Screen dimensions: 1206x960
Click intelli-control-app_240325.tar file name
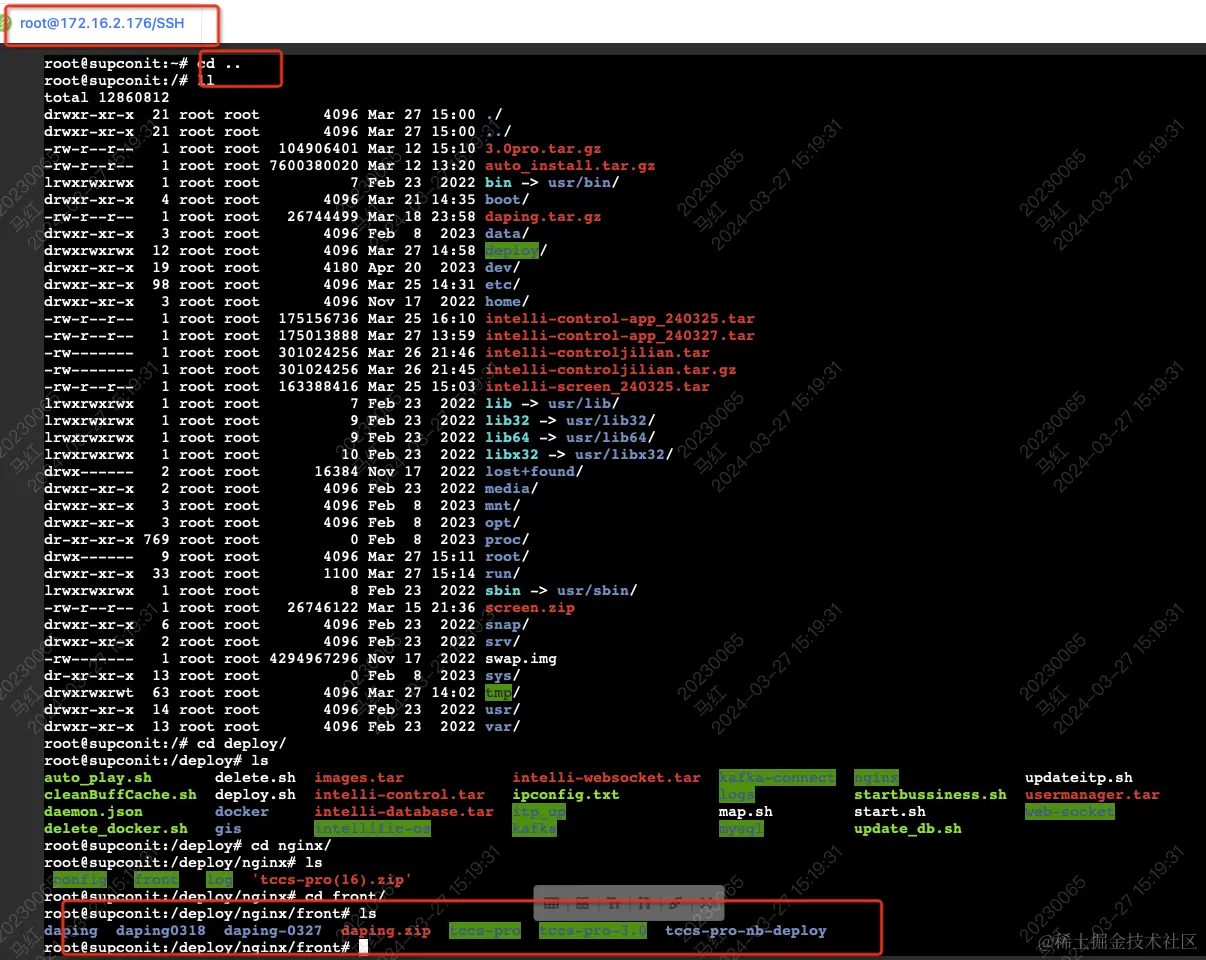click(x=620, y=318)
